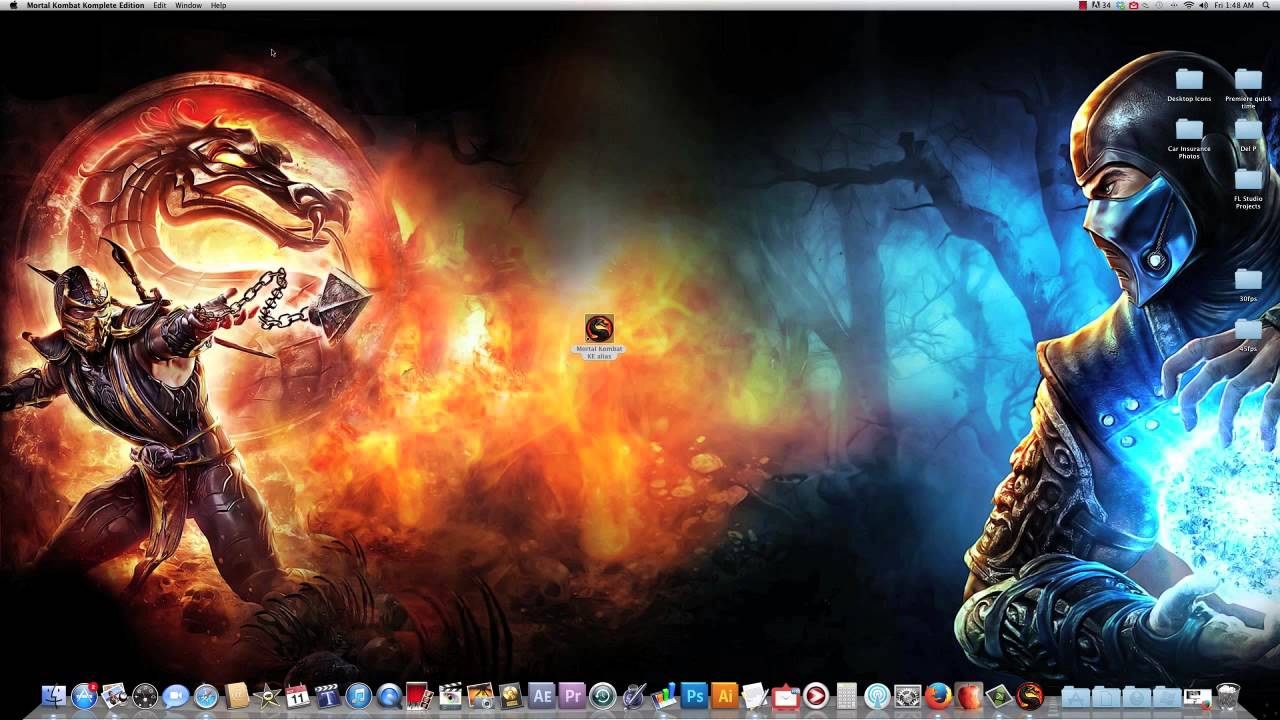Open the red apple app in Dock
The height and width of the screenshot is (720, 1280).
coord(968,696)
